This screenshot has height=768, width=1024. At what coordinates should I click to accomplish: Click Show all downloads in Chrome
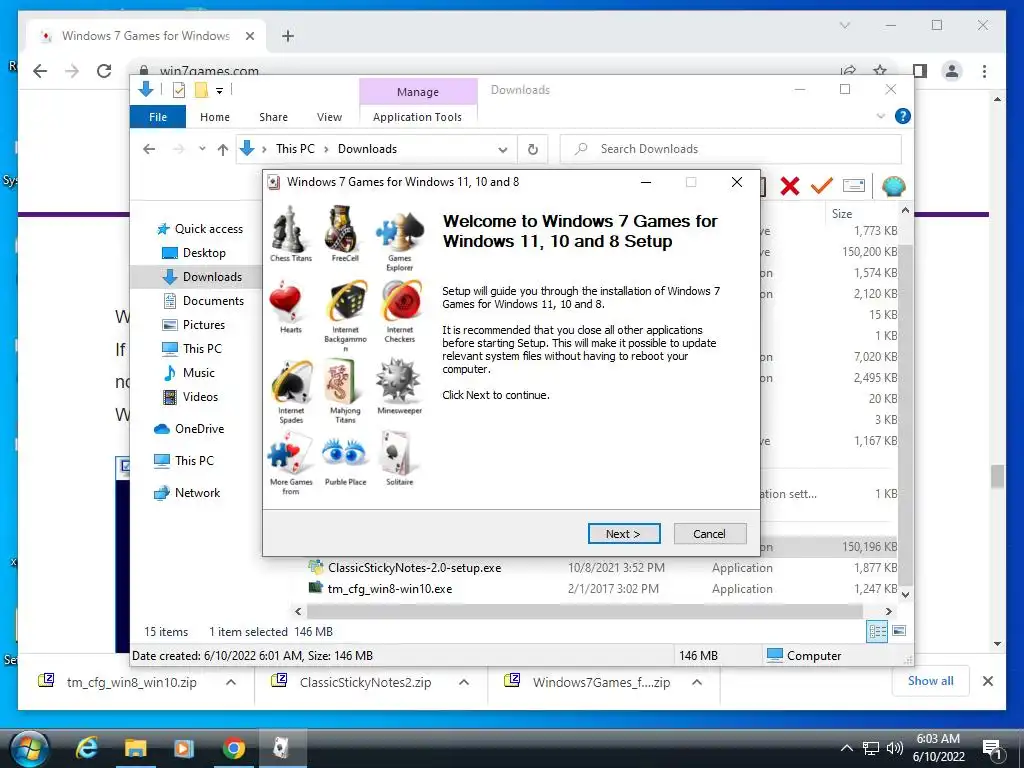tap(931, 680)
